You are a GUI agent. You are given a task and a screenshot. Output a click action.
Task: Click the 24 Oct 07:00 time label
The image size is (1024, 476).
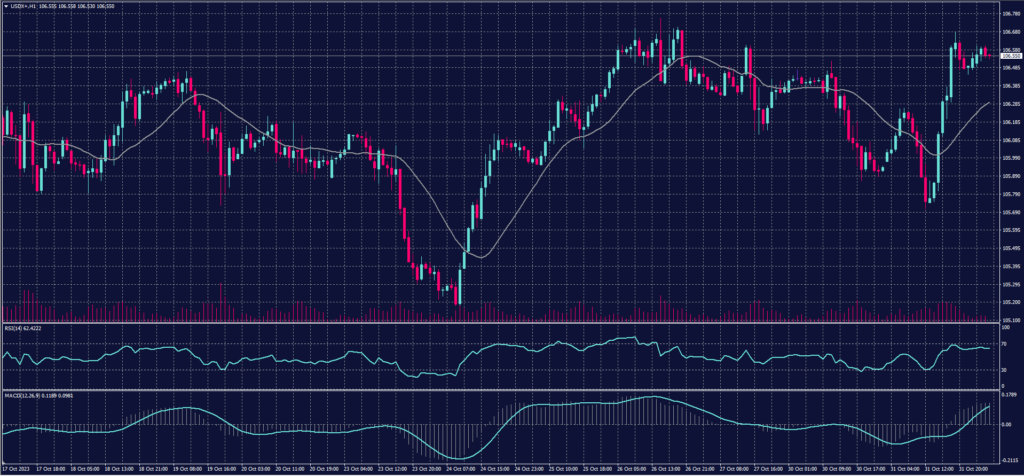[x=462, y=468]
